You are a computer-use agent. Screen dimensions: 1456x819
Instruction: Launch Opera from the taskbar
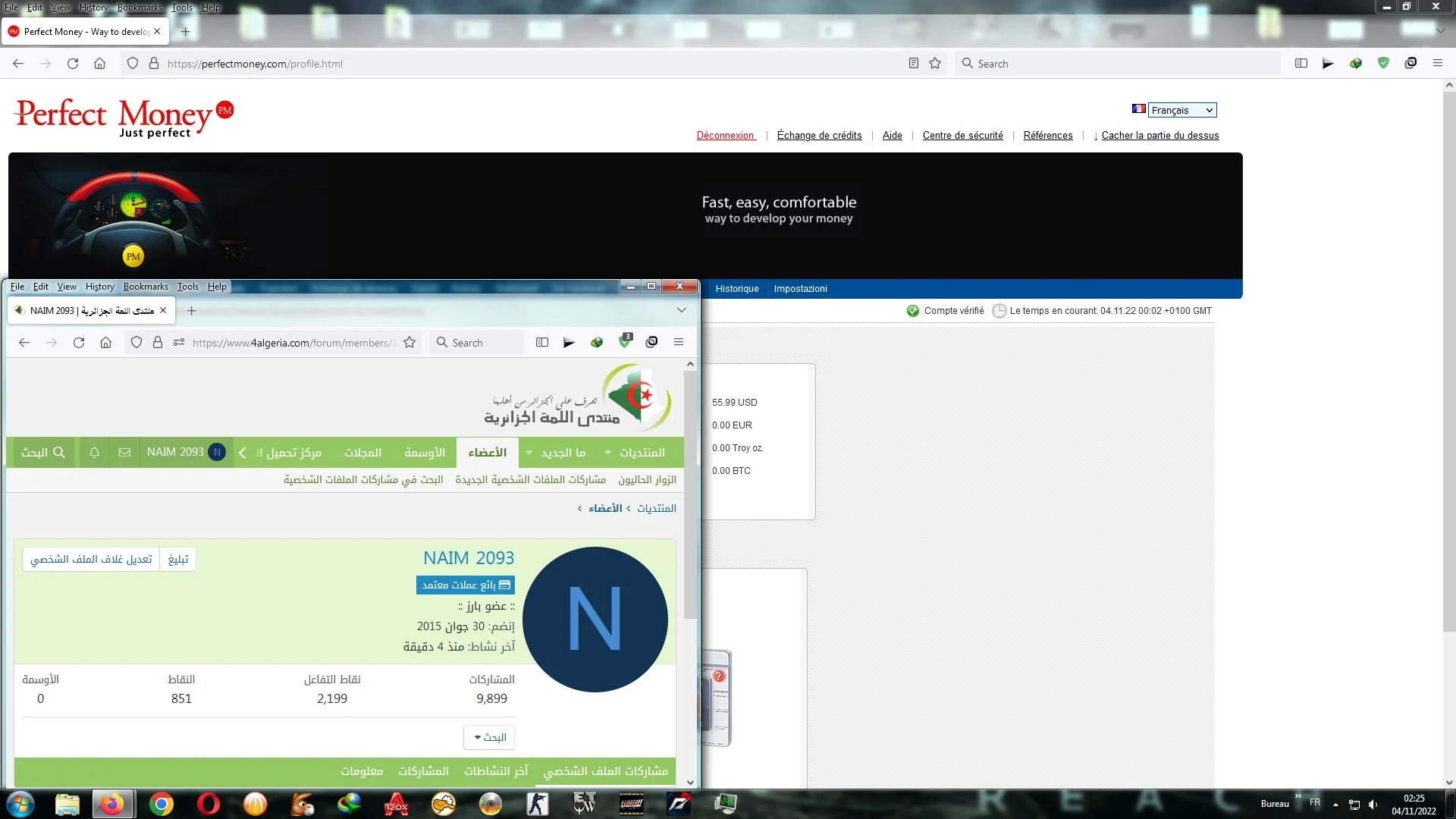point(208,804)
